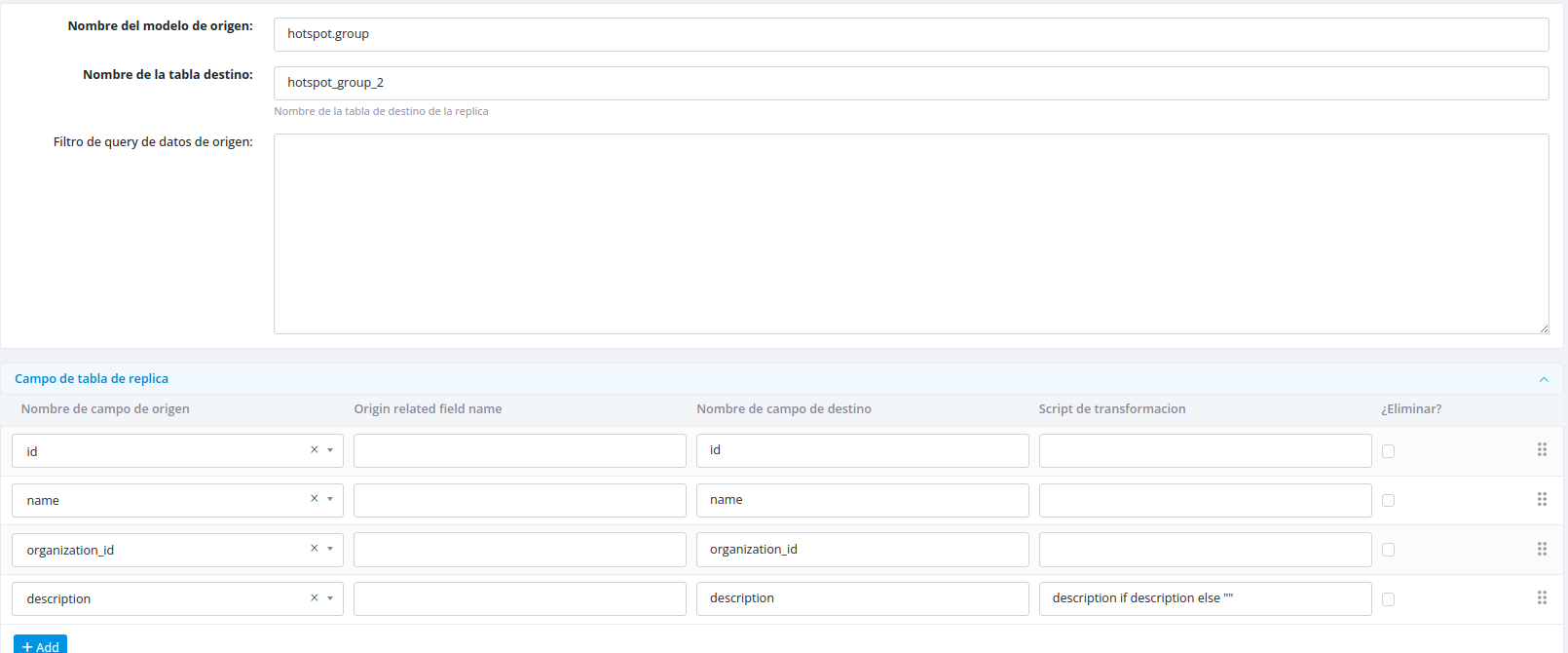Image resolution: width=1568 pixels, height=653 pixels.
Task: Clear the 'id' origin field selection
Action: (x=314, y=450)
